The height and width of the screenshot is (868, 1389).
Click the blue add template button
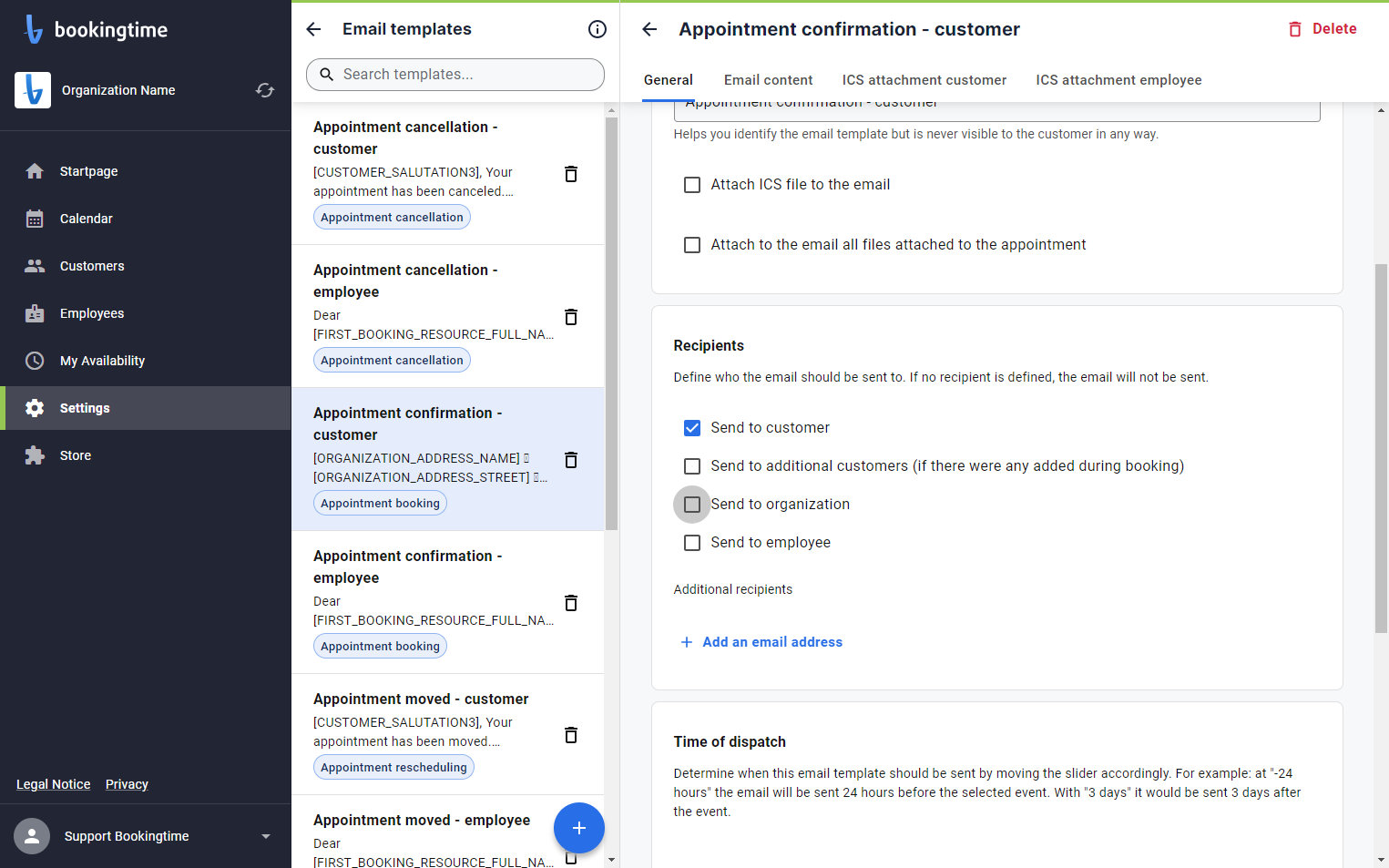(579, 828)
